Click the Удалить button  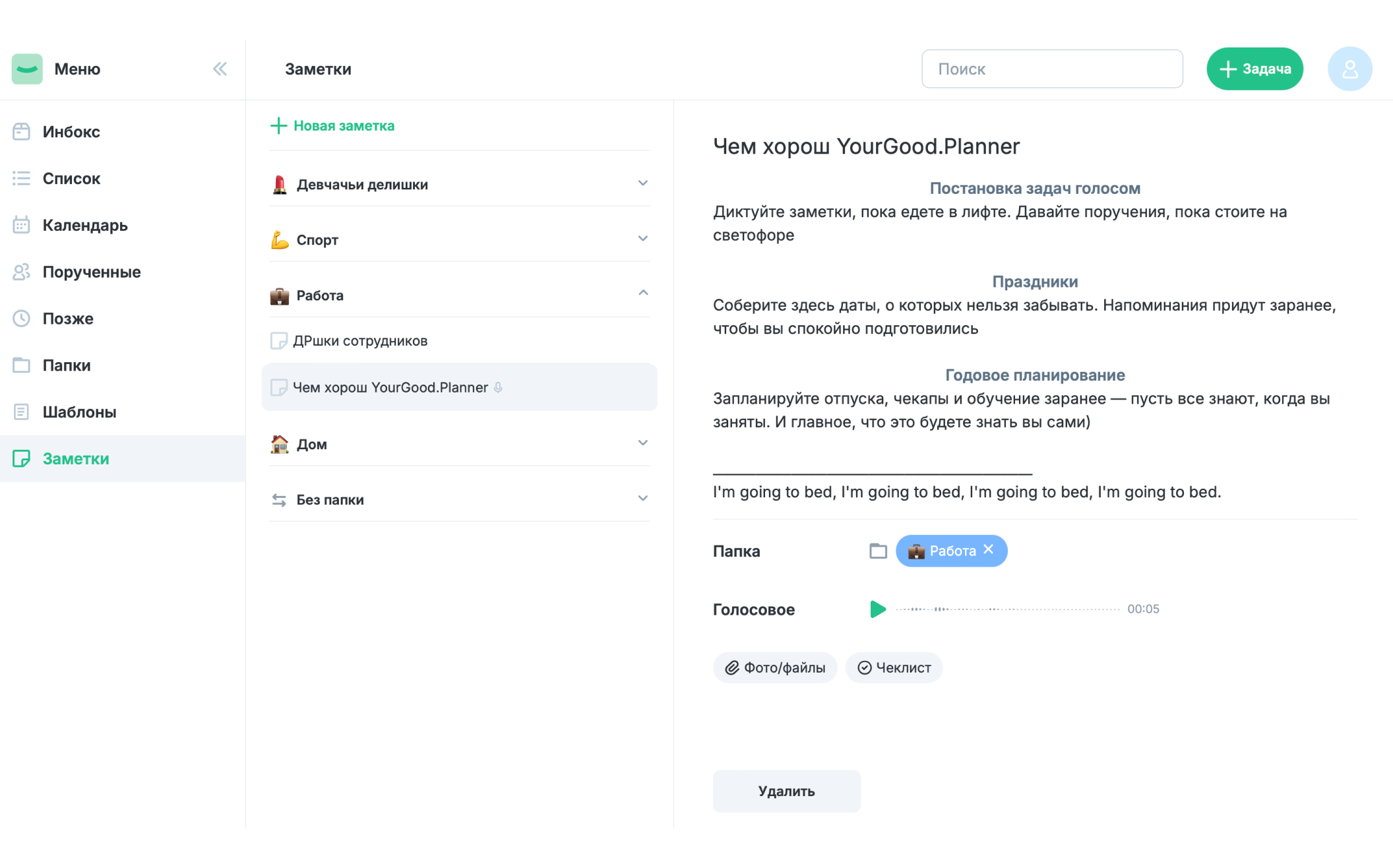pos(786,791)
